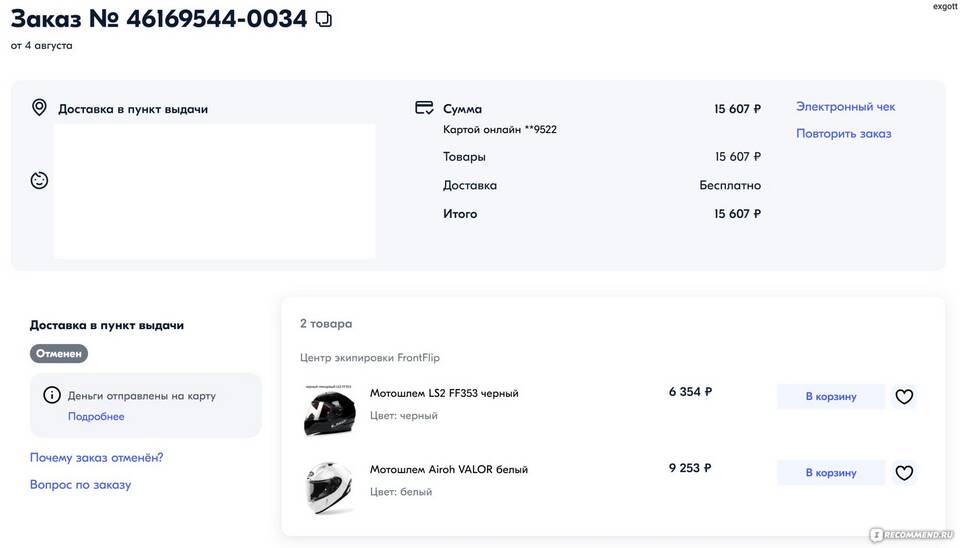
Task: Add LS2 FF353 helmet В корзину
Action: 831,397
